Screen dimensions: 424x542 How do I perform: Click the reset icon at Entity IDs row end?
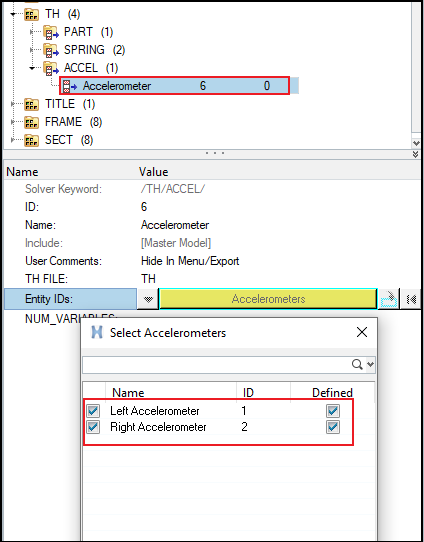coord(411,299)
